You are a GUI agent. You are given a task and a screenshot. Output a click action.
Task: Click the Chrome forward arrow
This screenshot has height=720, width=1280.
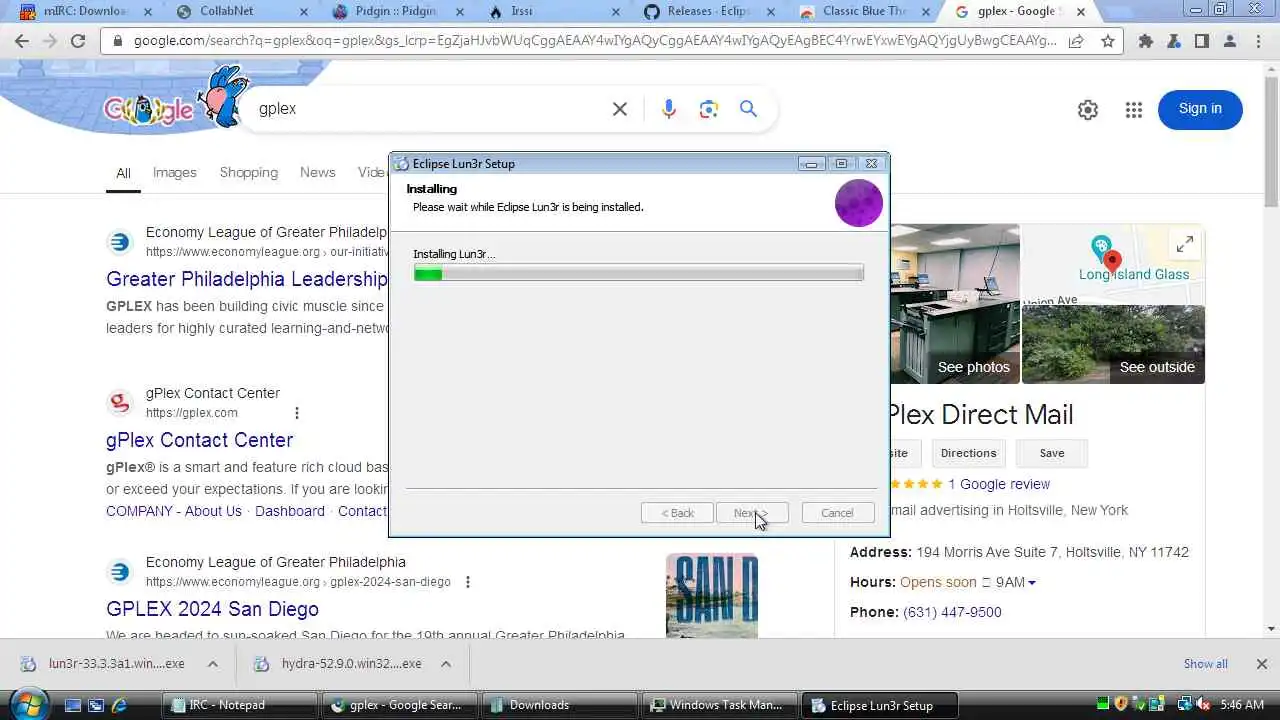point(50,41)
